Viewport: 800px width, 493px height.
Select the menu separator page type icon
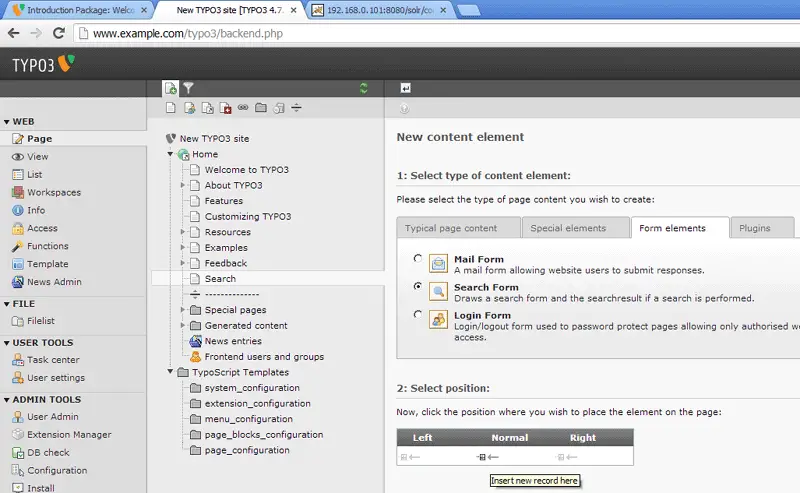tap(296, 108)
